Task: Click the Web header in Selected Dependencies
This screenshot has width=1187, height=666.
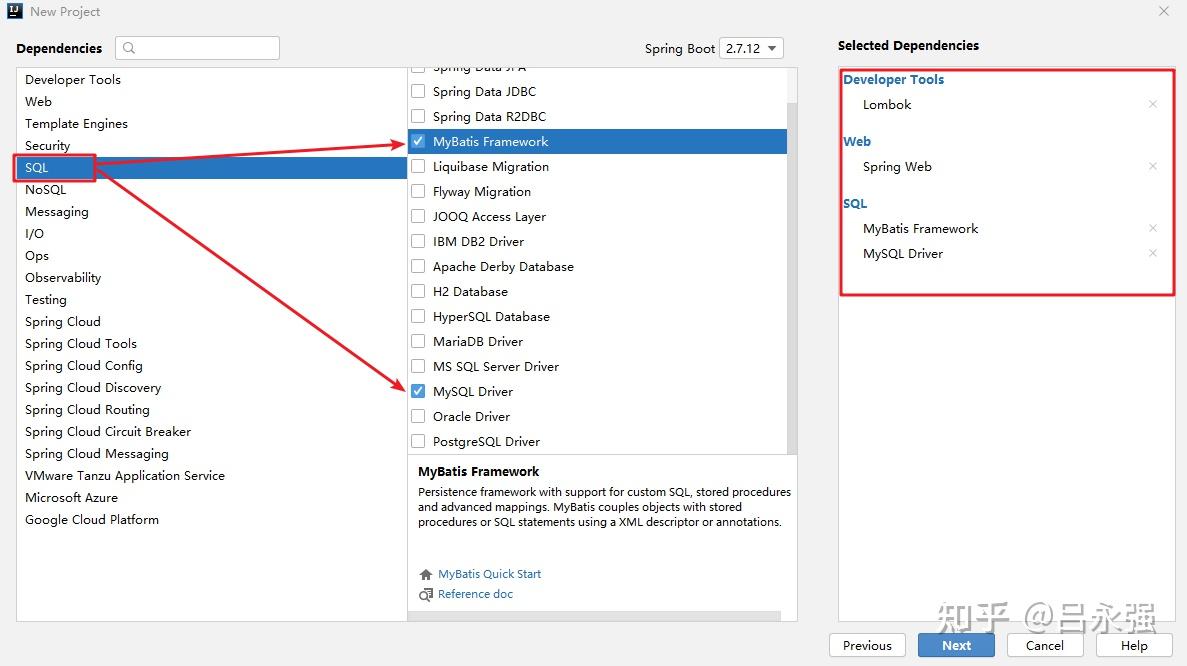Action: [857, 142]
